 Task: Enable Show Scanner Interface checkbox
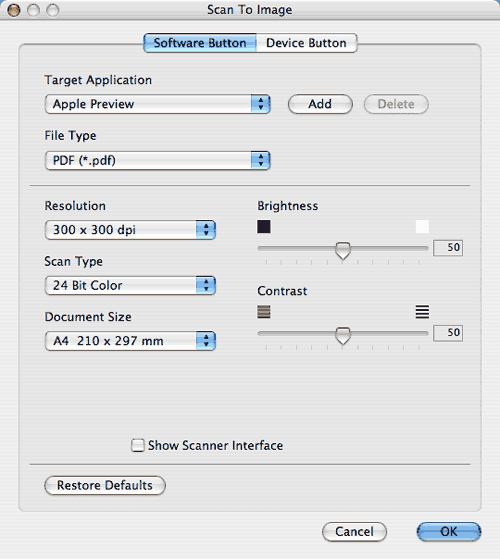[x=138, y=445]
